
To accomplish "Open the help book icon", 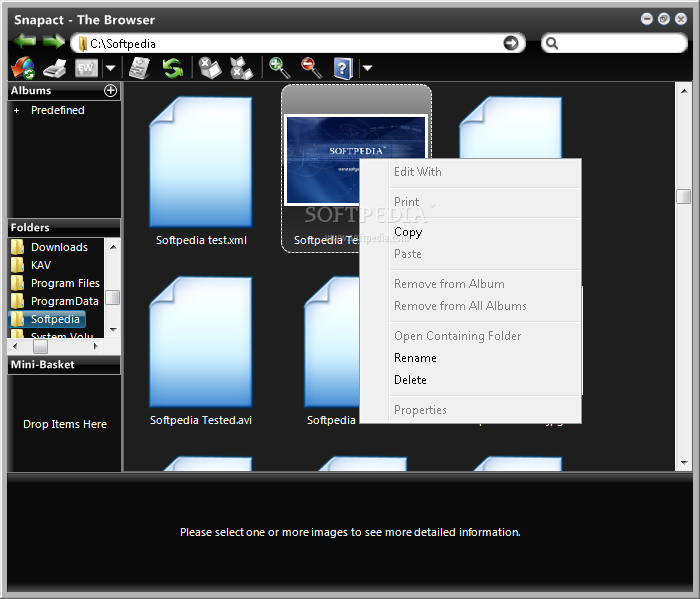I will [343, 69].
